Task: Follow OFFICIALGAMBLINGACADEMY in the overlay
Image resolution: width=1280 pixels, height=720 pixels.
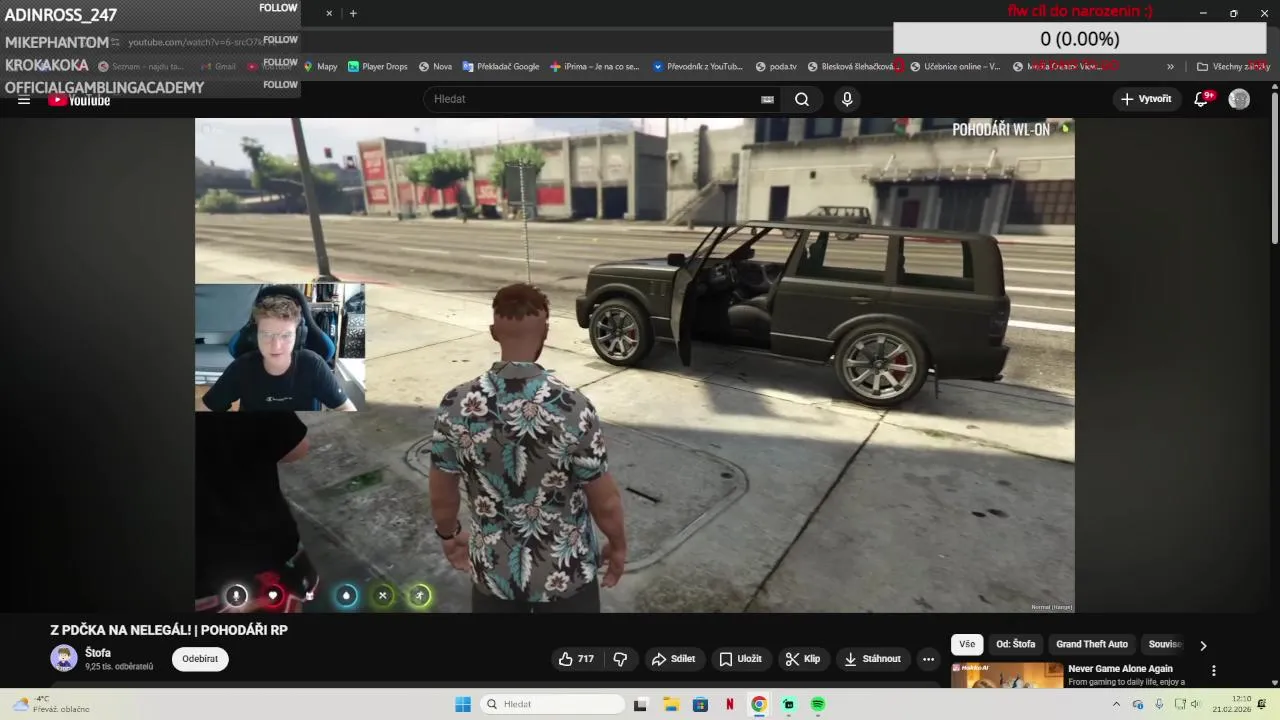Action: tap(281, 85)
